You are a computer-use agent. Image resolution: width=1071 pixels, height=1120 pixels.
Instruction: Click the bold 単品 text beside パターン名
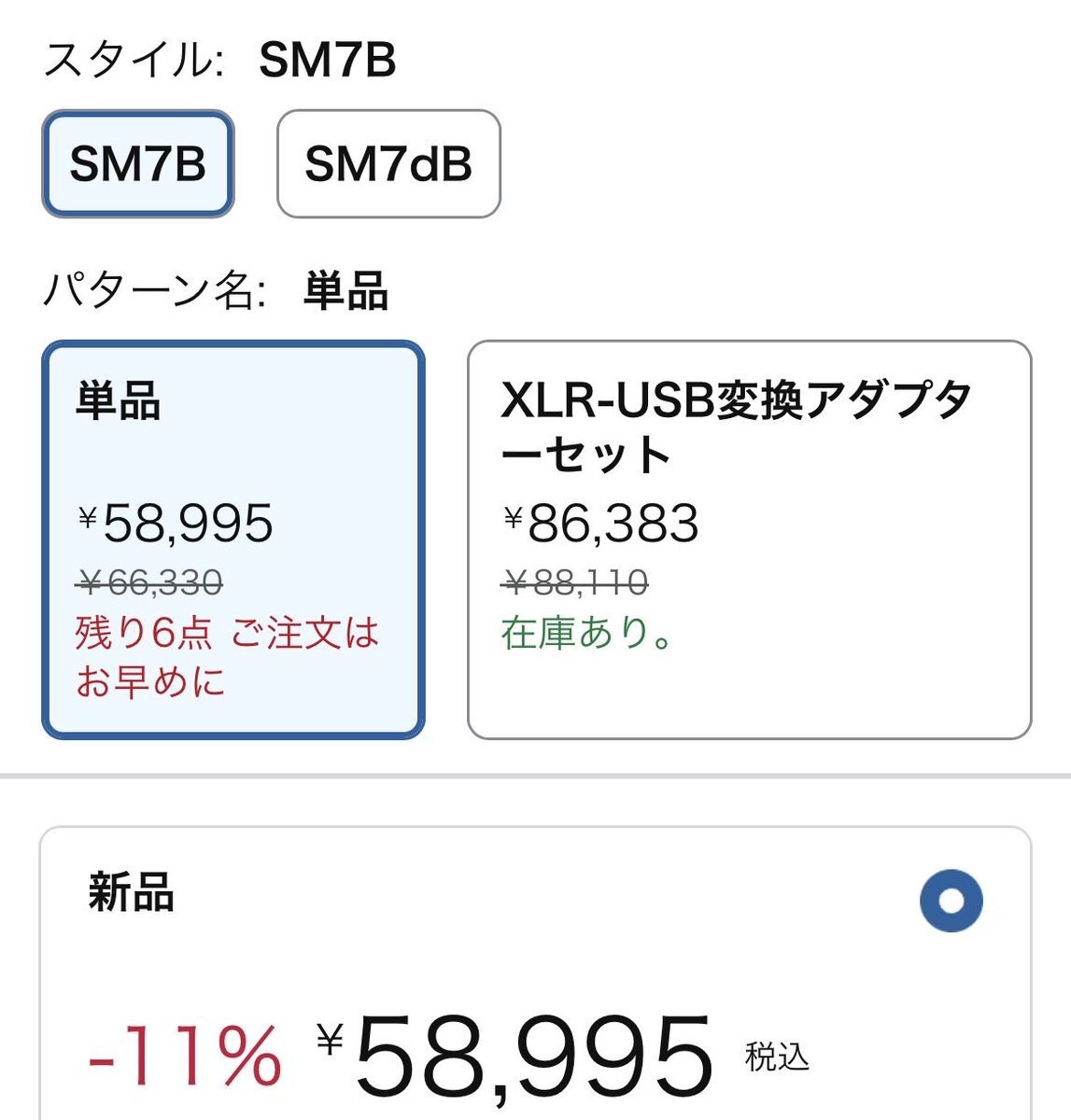pos(346,290)
